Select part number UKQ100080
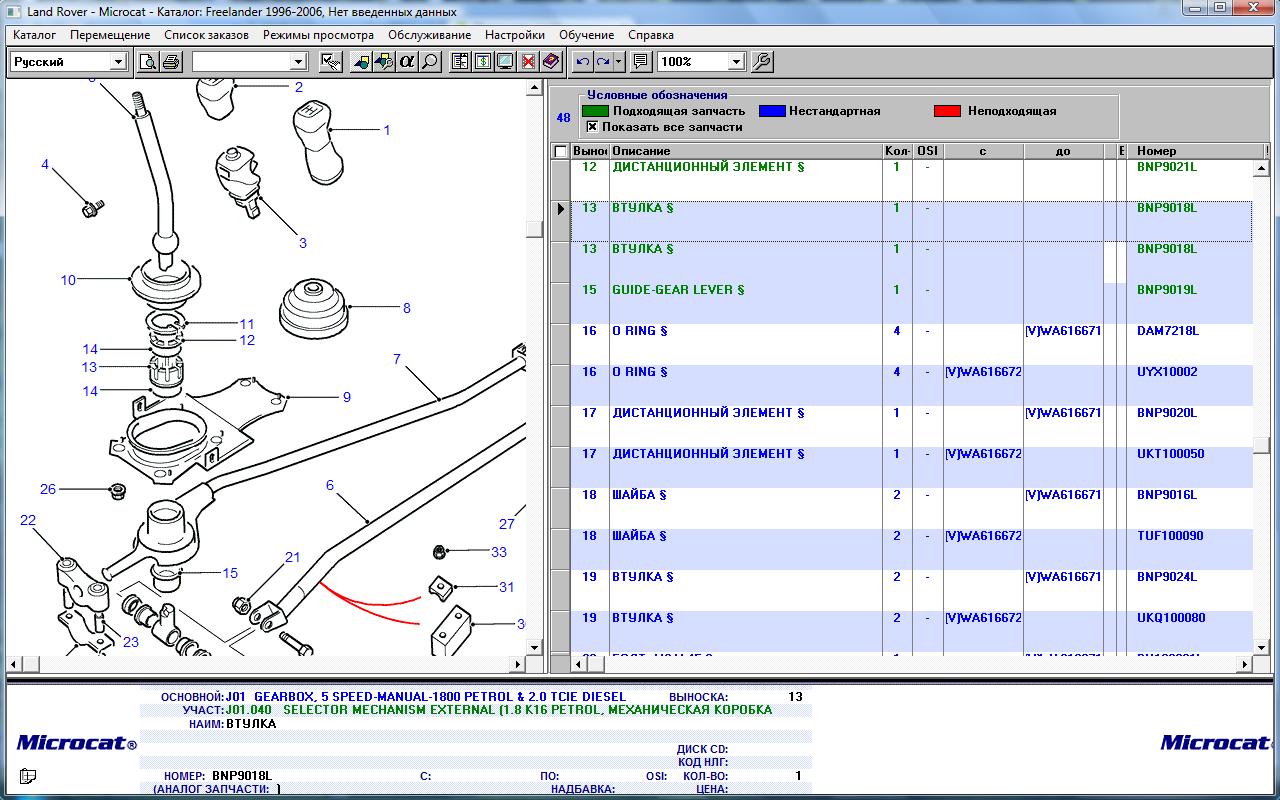The height and width of the screenshot is (800, 1280). coord(1170,618)
